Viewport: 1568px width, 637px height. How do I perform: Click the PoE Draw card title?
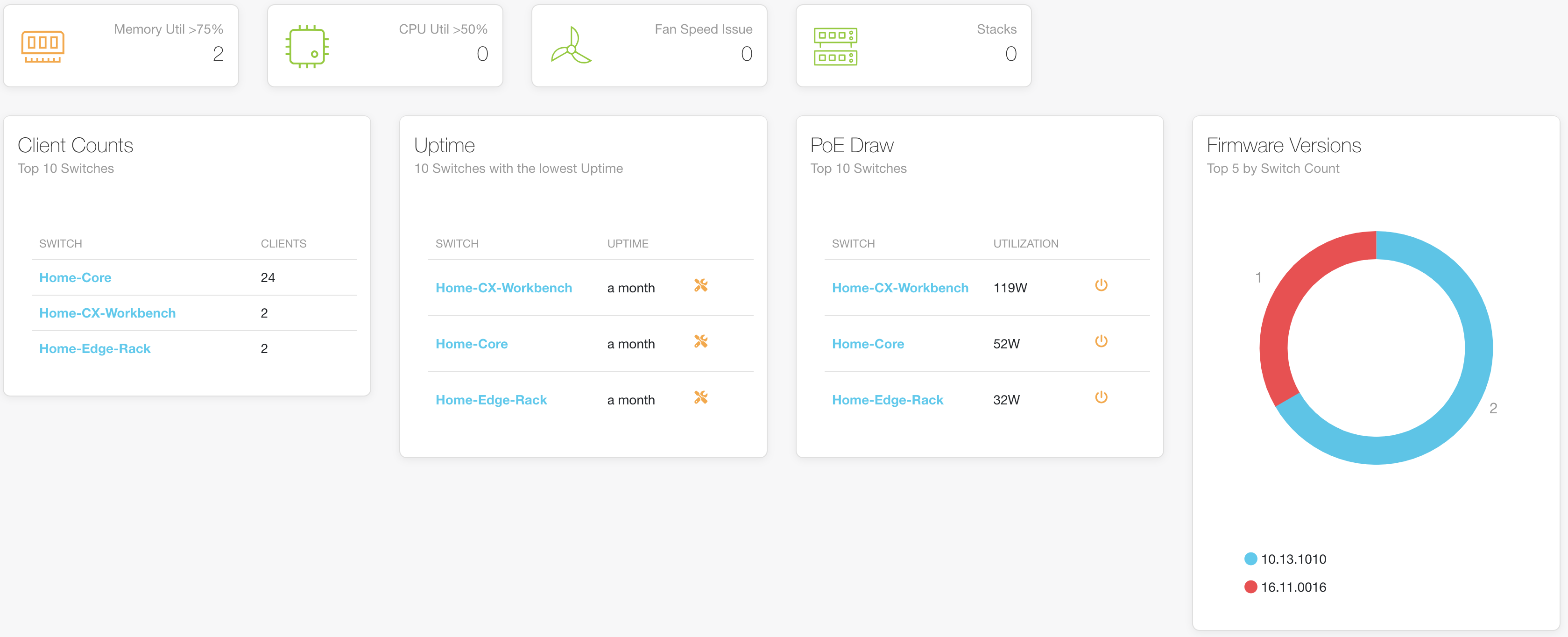[x=852, y=146]
